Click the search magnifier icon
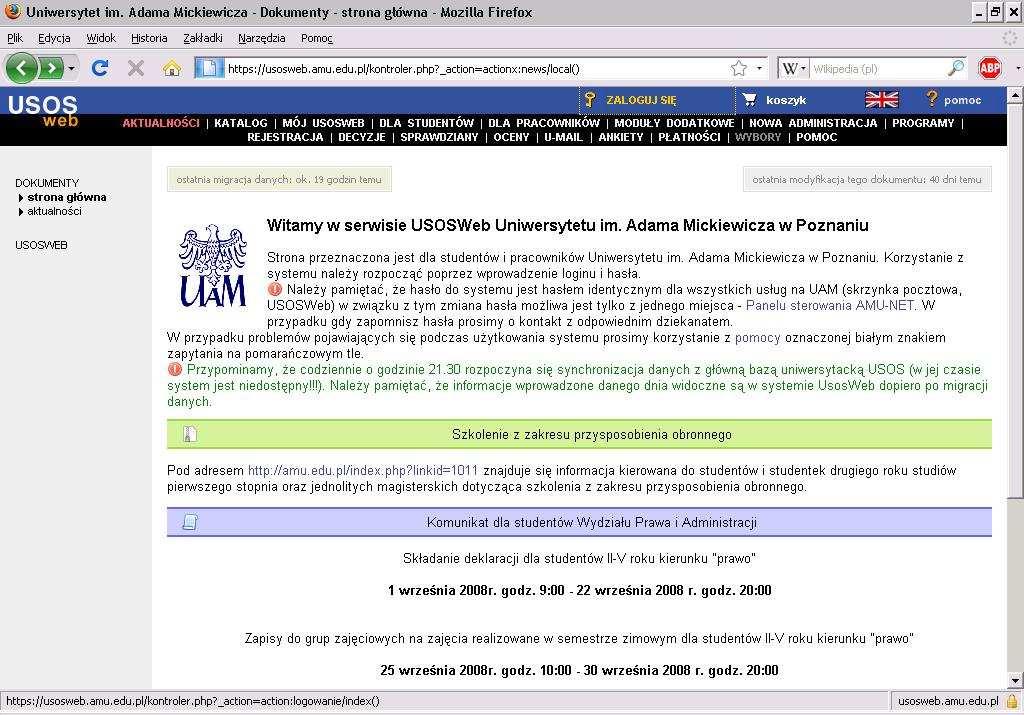1024x715 pixels. point(956,68)
